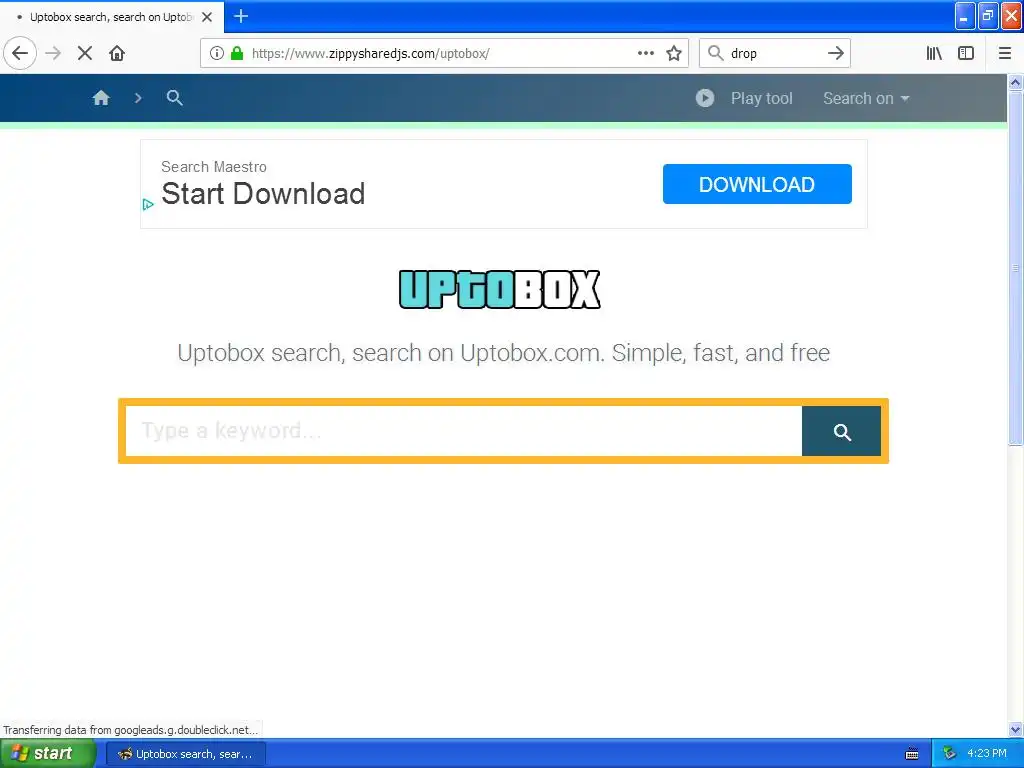Click the blue DOWNLOAD ad button
The image size is (1024, 768).
(757, 184)
